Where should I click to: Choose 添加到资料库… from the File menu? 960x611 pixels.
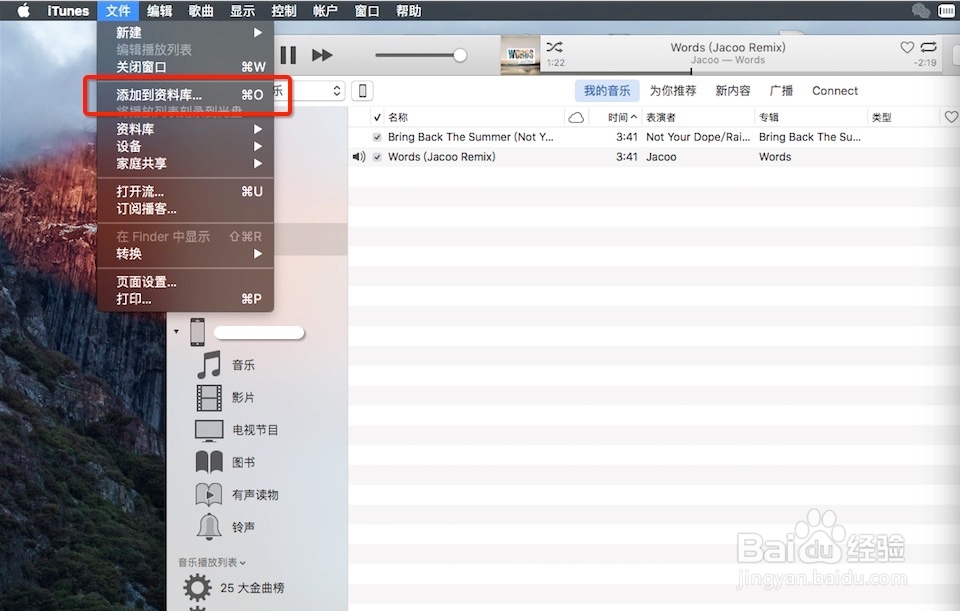coord(186,94)
